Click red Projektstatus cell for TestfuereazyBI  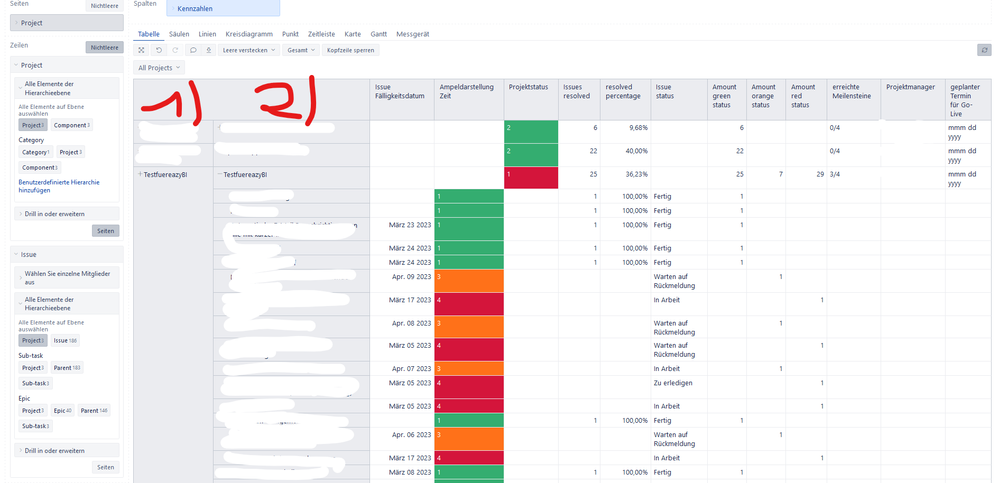[x=531, y=178]
